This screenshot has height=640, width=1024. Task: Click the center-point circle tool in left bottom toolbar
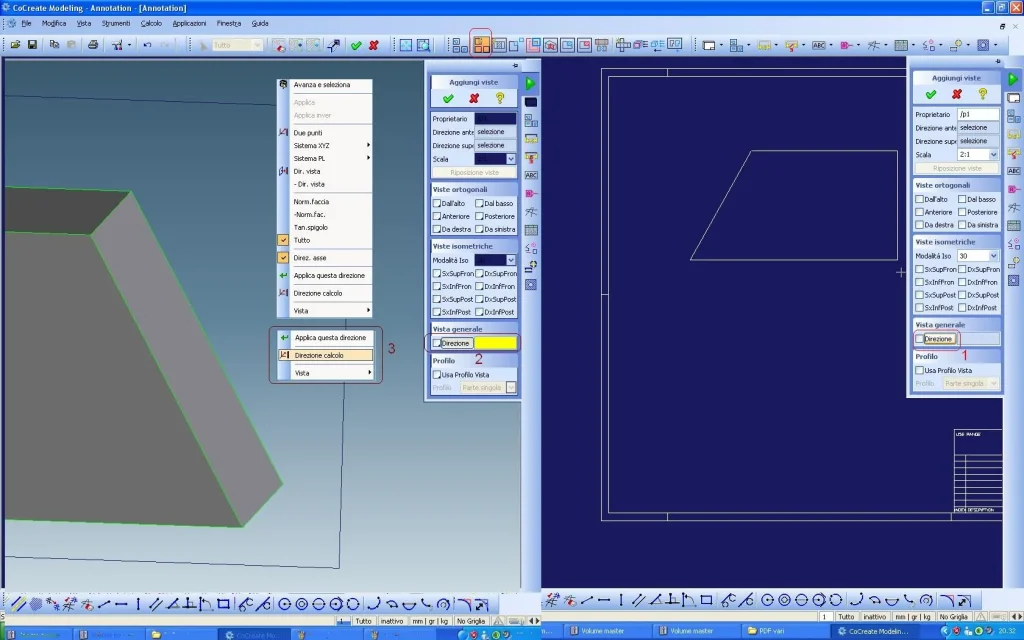[285, 604]
